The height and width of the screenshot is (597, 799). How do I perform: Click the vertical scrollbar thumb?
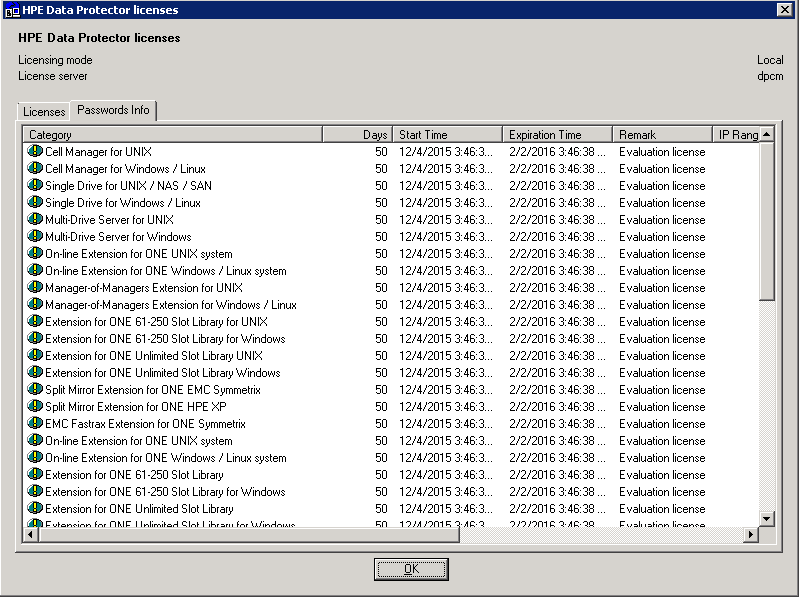766,221
